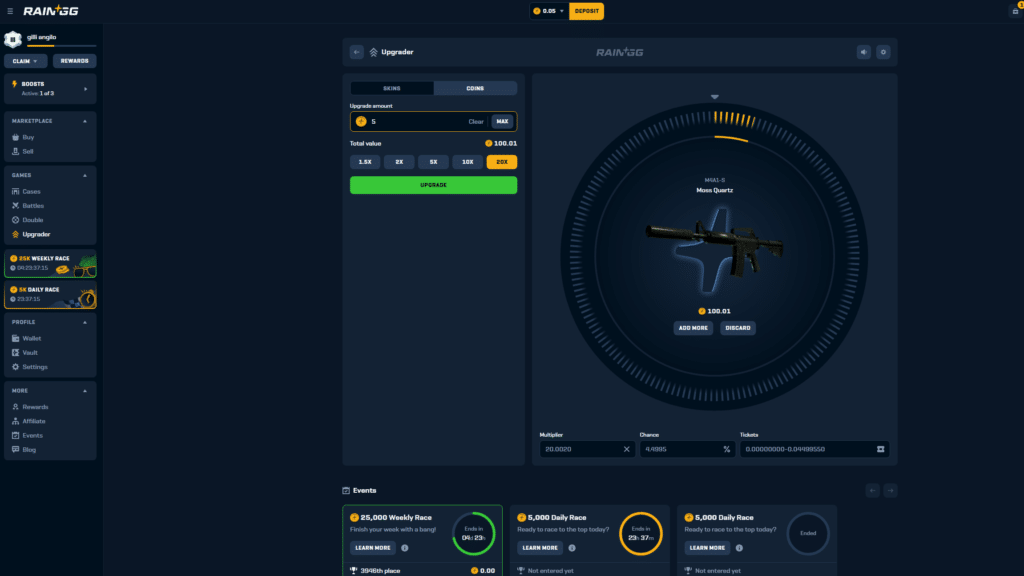This screenshot has width=1024, height=576.
Task: Open the Vault page
Action: click(33, 352)
